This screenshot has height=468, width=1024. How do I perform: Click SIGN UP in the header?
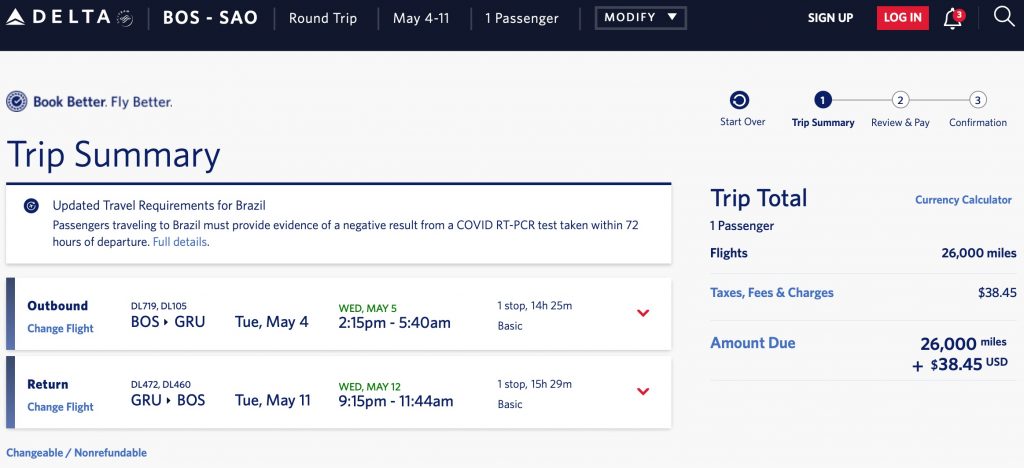click(x=830, y=18)
